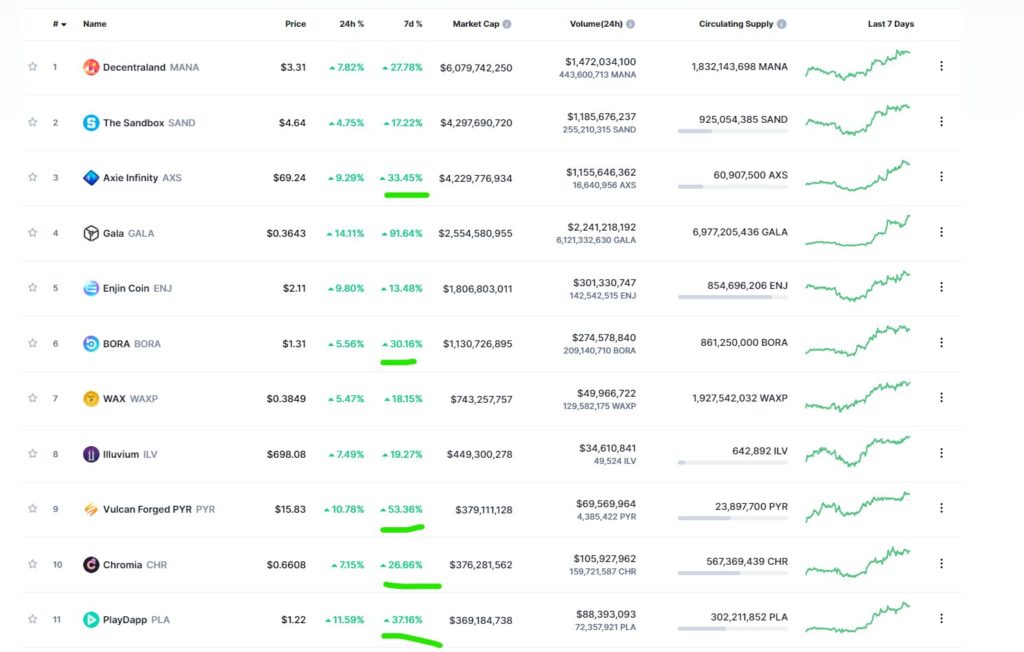
Task: Click the PlayDapp logo icon
Action: point(91,620)
